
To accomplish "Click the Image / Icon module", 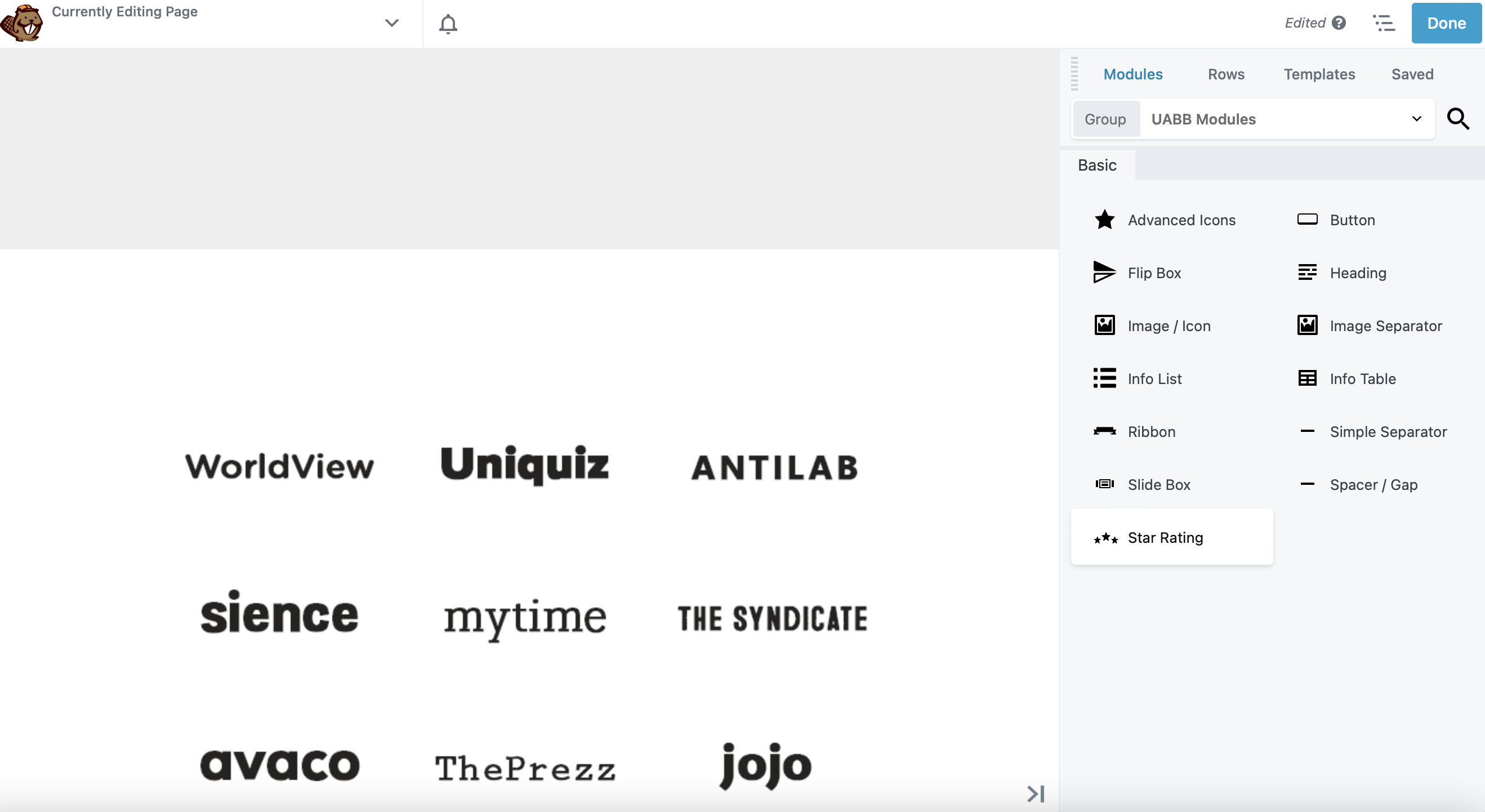I will coord(1169,326).
